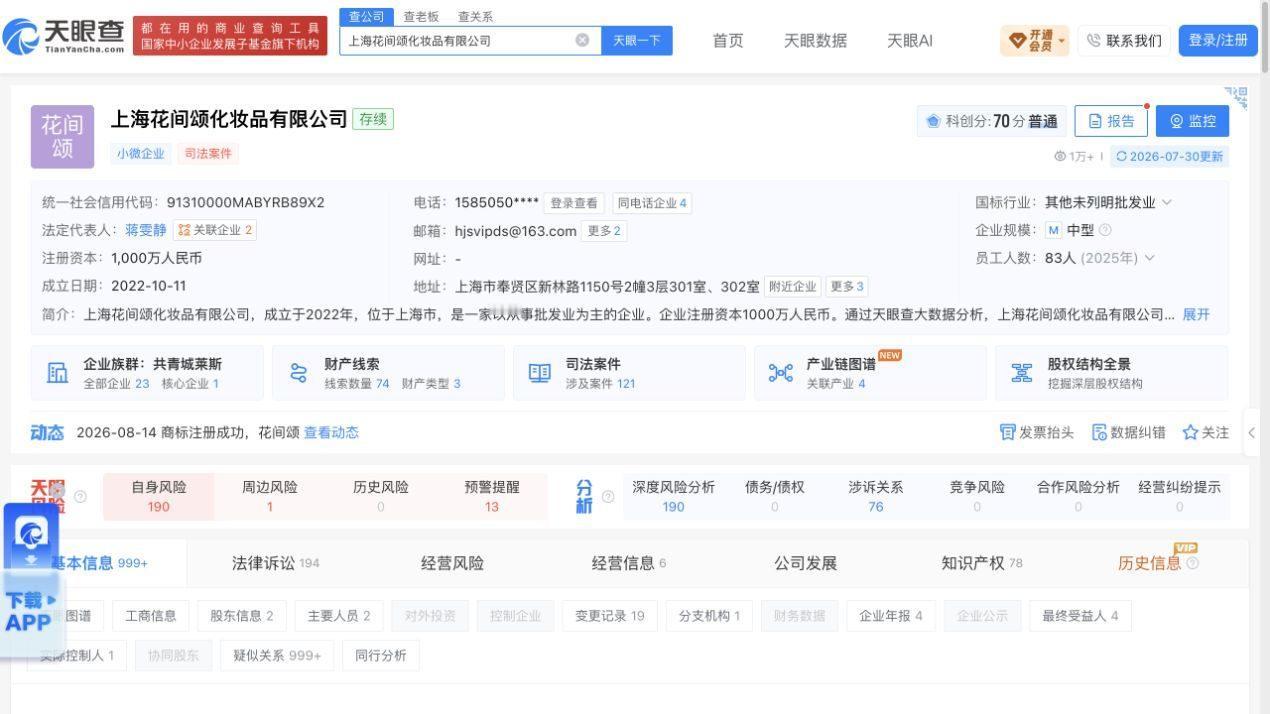Switch to the 经营风险 tab
Image resolution: width=1270 pixels, height=714 pixels.
[452, 563]
